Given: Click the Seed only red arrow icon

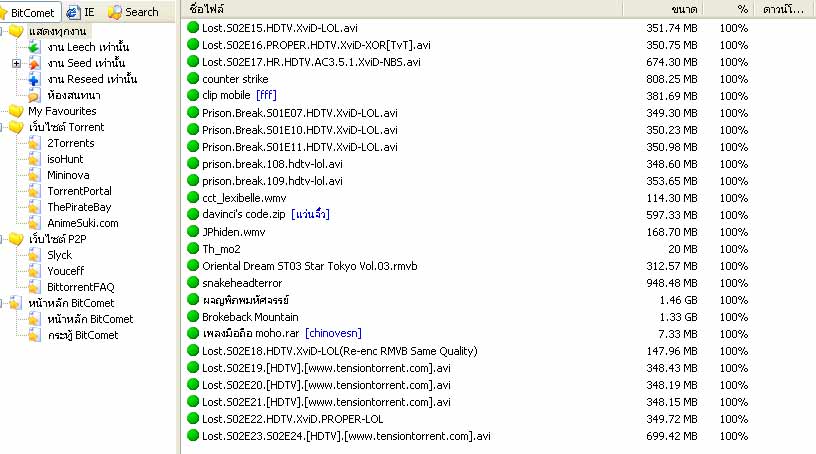Looking at the screenshot, I should (x=34, y=64).
